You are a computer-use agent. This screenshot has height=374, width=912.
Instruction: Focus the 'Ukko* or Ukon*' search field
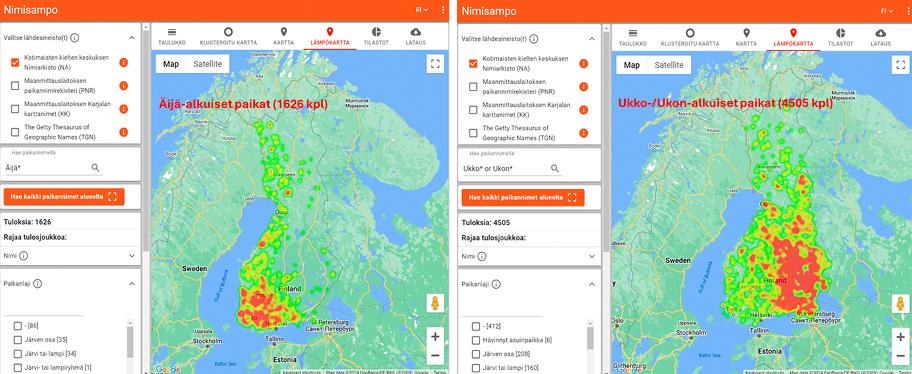504,169
